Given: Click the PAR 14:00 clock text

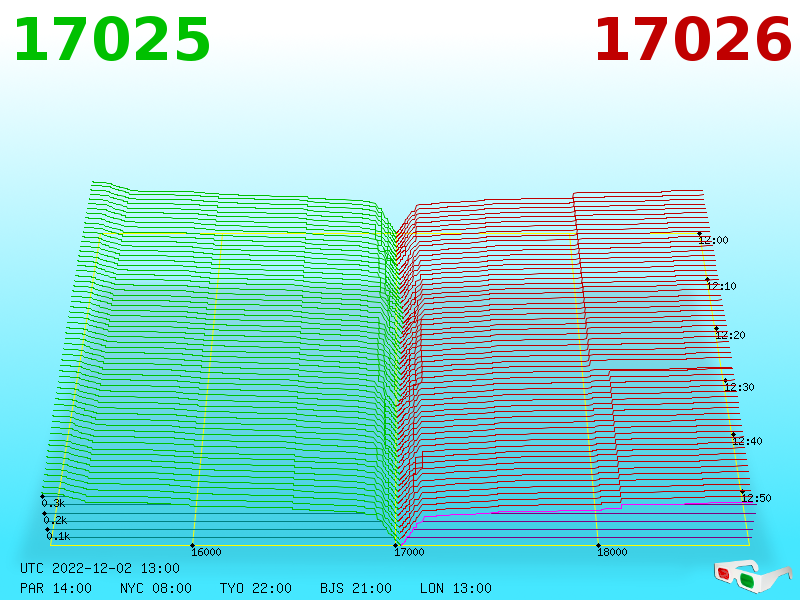Looking at the screenshot, I should point(56,588).
